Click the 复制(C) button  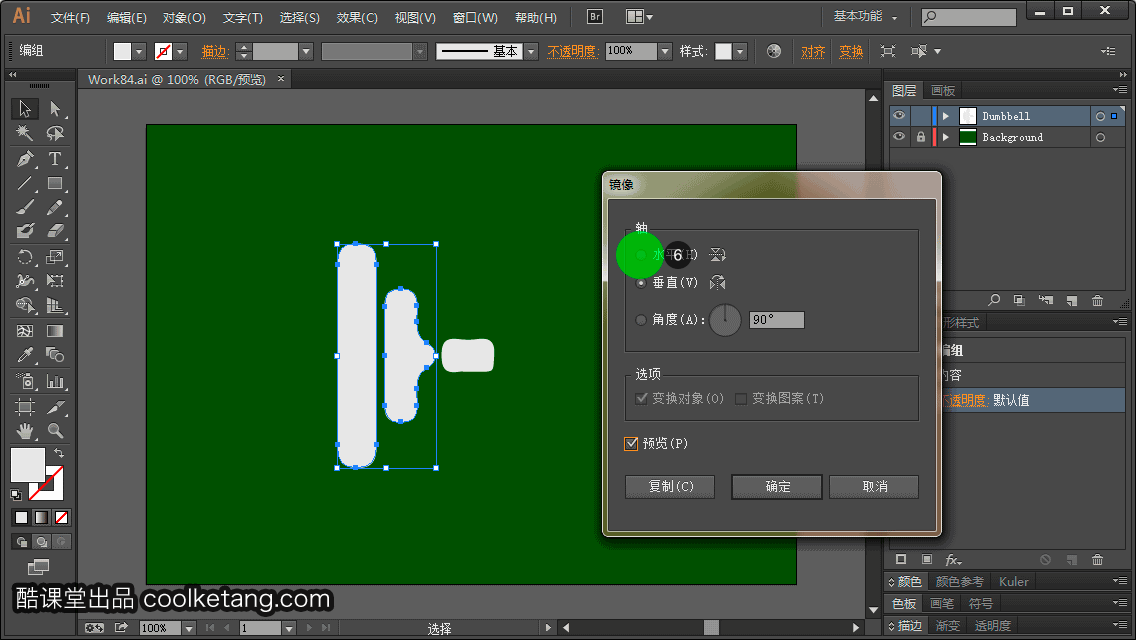click(670, 486)
